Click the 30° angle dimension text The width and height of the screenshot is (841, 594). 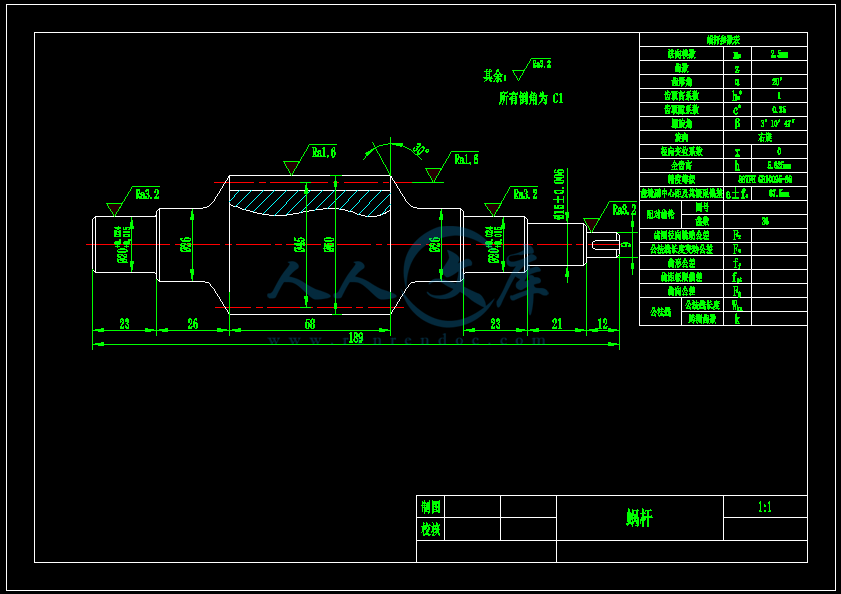click(422, 149)
